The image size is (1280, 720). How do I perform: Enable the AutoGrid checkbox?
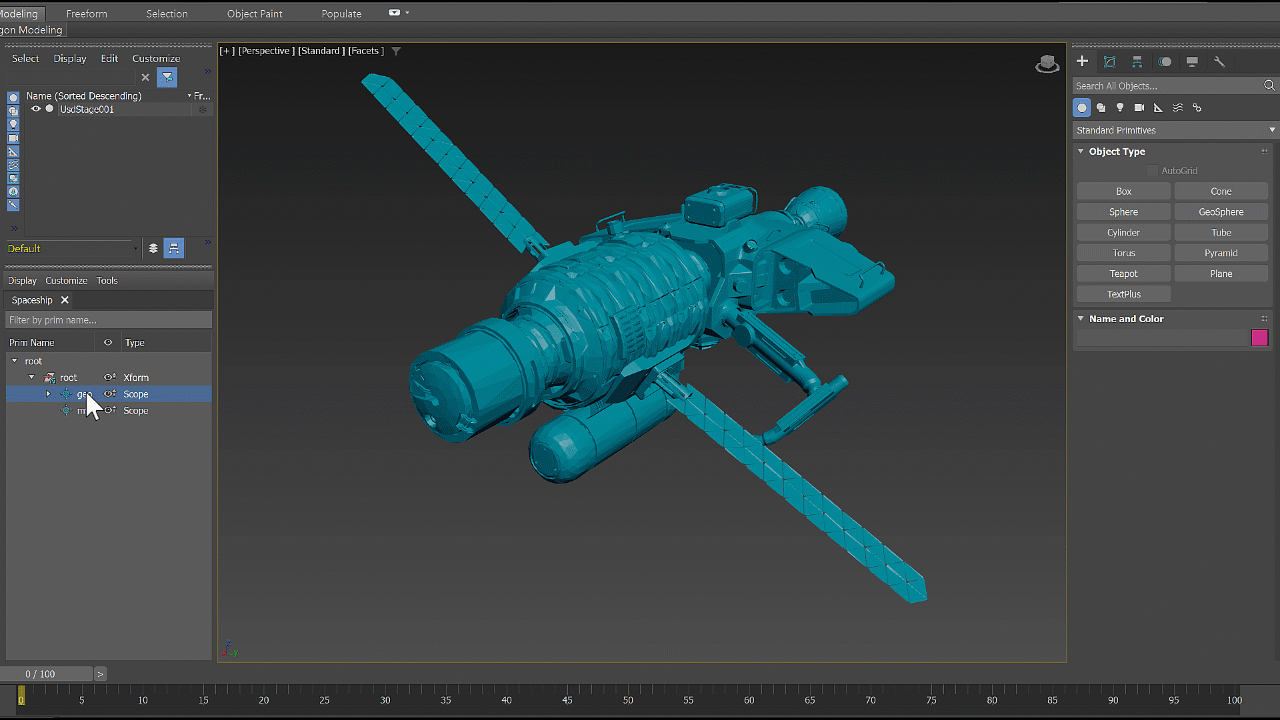1153,171
